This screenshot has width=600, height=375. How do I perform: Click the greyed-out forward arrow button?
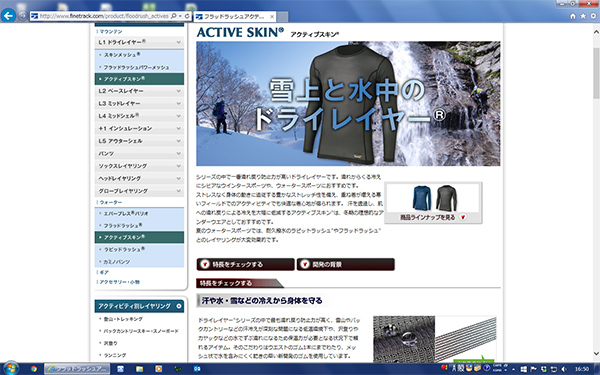[x=23, y=16]
